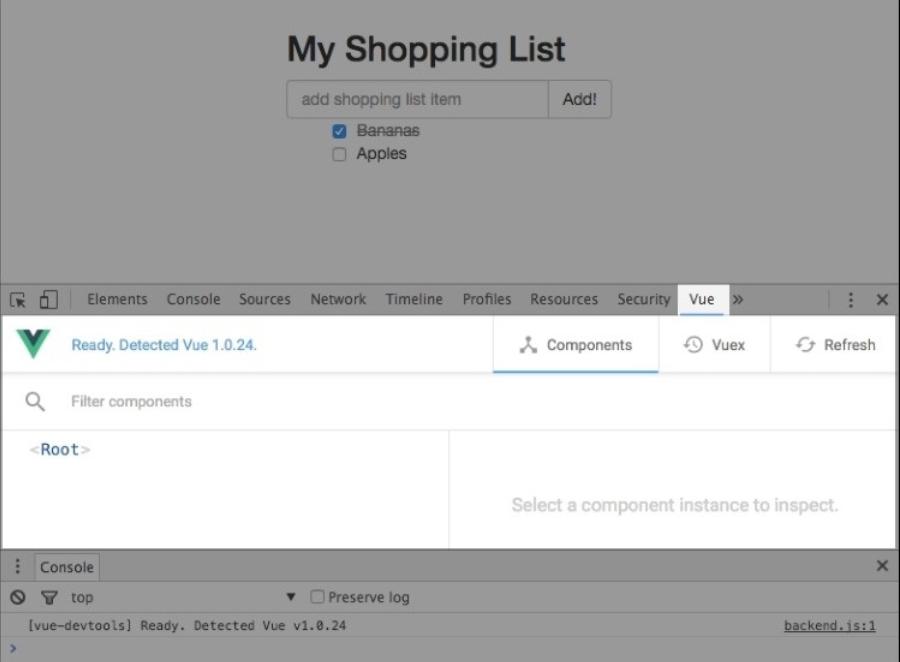The height and width of the screenshot is (662, 900).
Task: Select the Root component in tree
Action: coord(60,450)
